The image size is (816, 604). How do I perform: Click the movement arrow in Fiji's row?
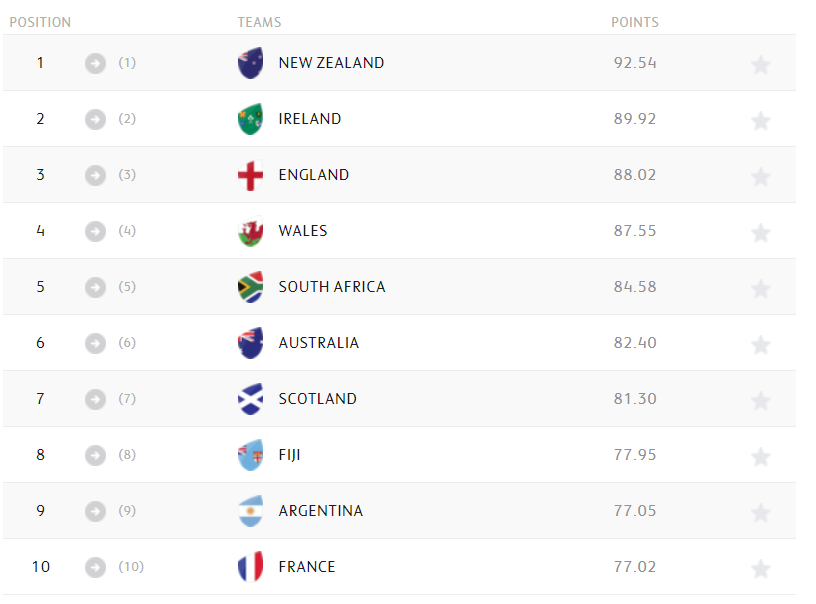point(95,455)
